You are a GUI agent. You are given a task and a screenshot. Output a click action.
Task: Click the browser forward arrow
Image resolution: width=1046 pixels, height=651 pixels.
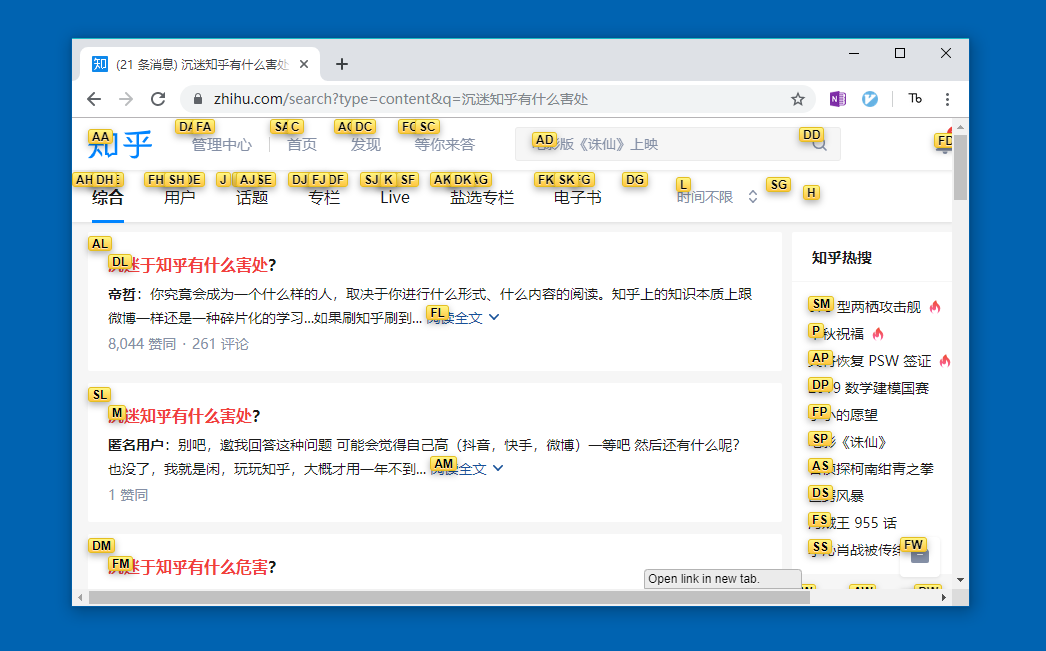[126, 99]
